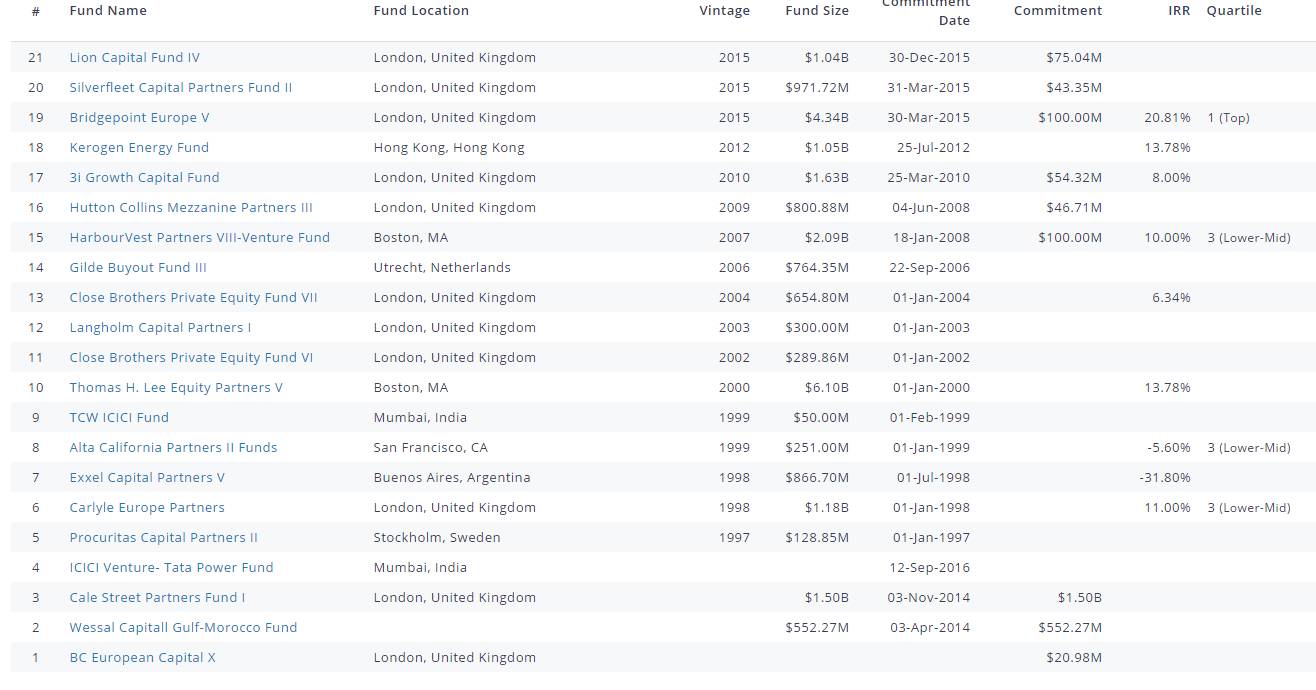Open Close Brothers Private Equity Fund VII
Image resolution: width=1316 pixels, height=690 pixels.
[193, 297]
